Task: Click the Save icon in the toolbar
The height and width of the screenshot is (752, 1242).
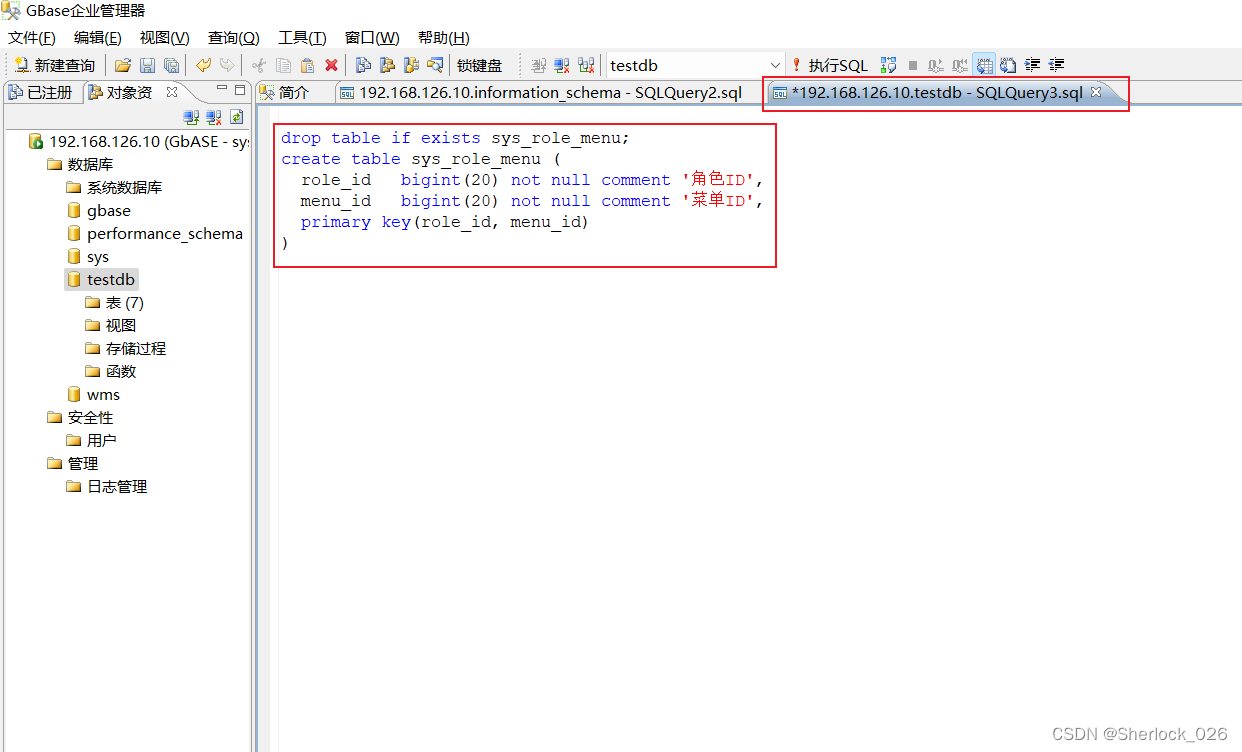Action: [x=147, y=64]
